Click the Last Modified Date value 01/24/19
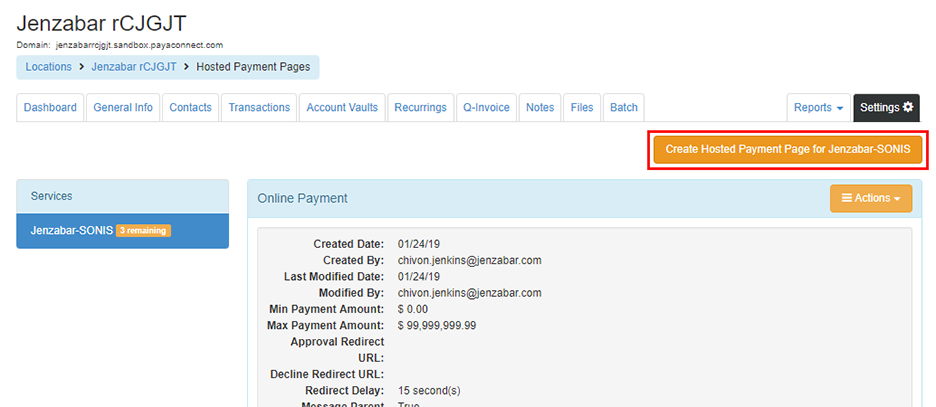The width and height of the screenshot is (936, 407). point(418,276)
